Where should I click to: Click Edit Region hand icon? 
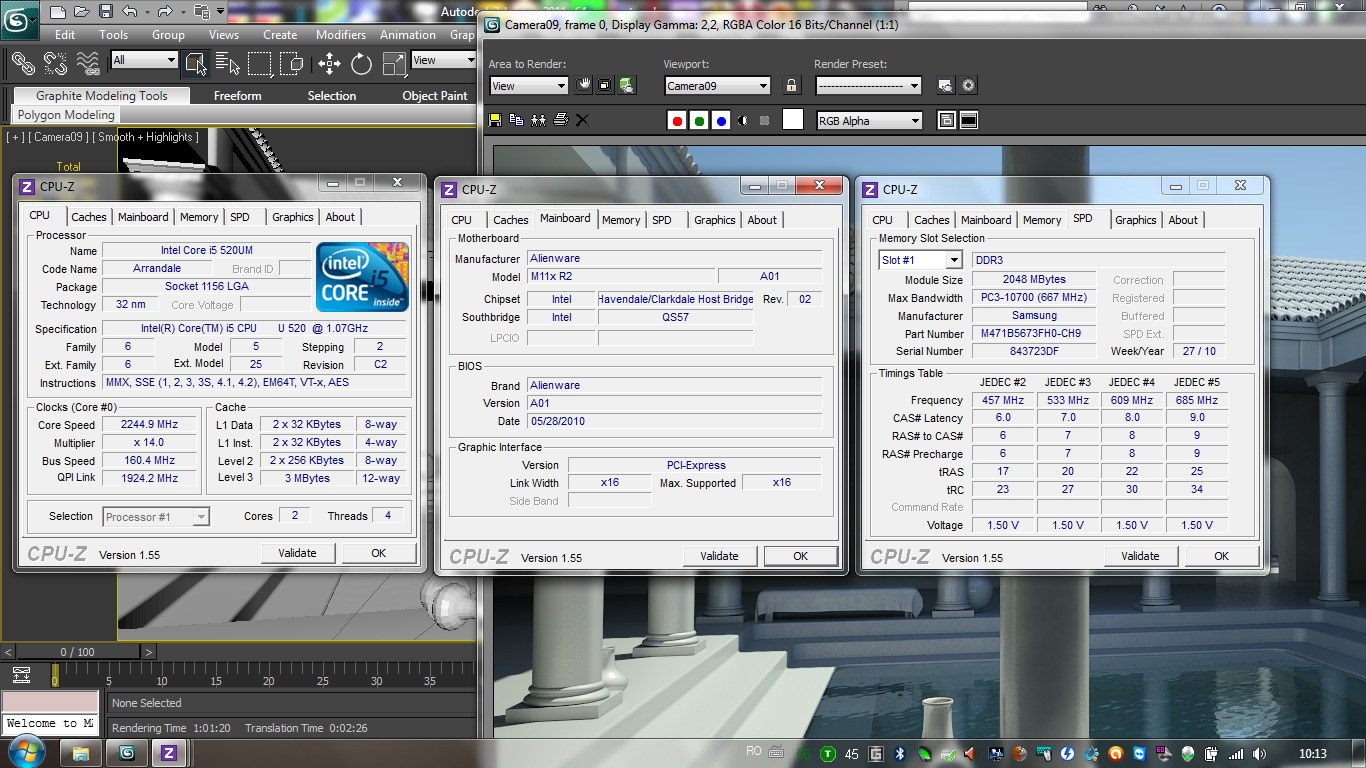(583, 86)
